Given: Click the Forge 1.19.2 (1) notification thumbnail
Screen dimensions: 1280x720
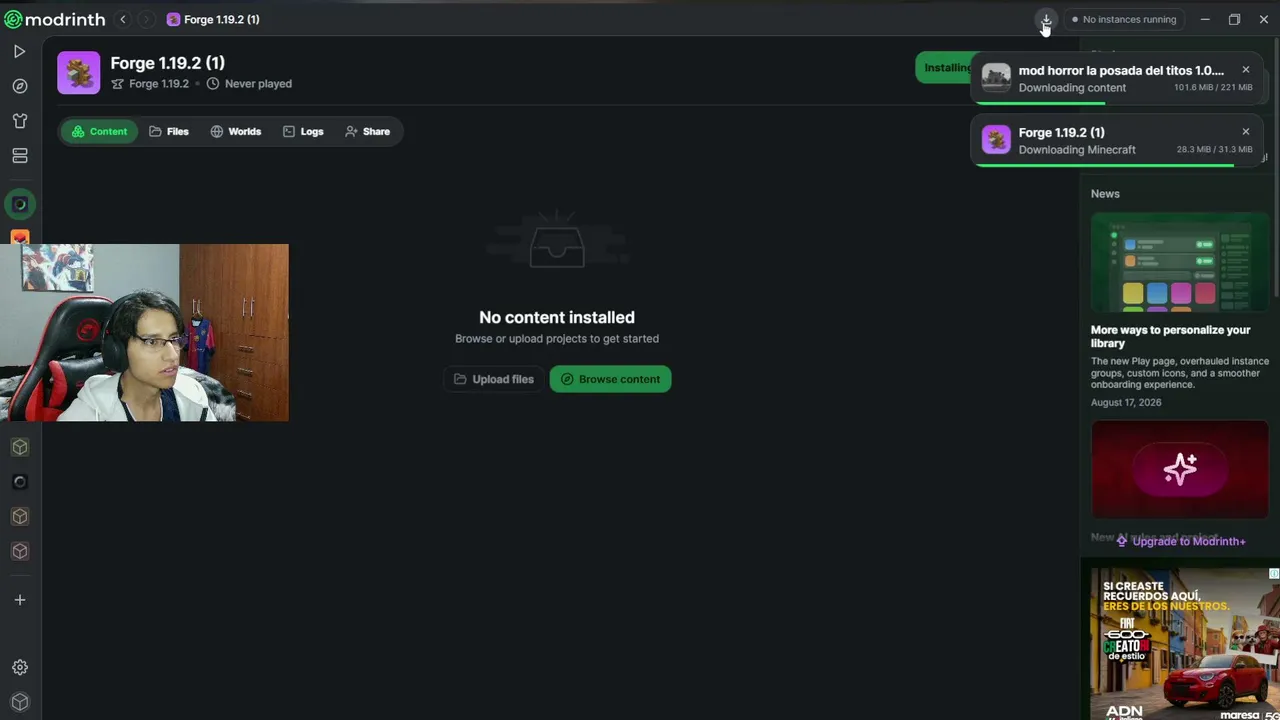Looking at the screenshot, I should (x=996, y=140).
